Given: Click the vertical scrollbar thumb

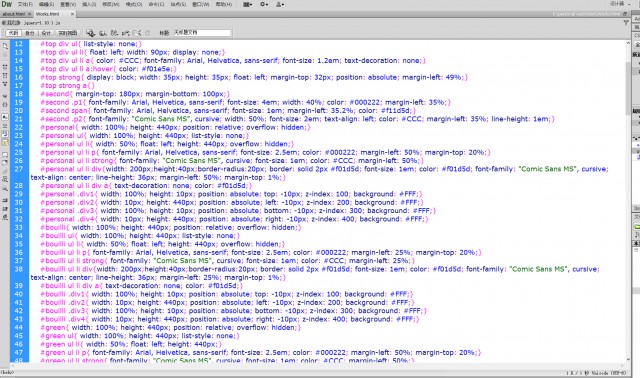Looking at the screenshot, I should point(628,88).
